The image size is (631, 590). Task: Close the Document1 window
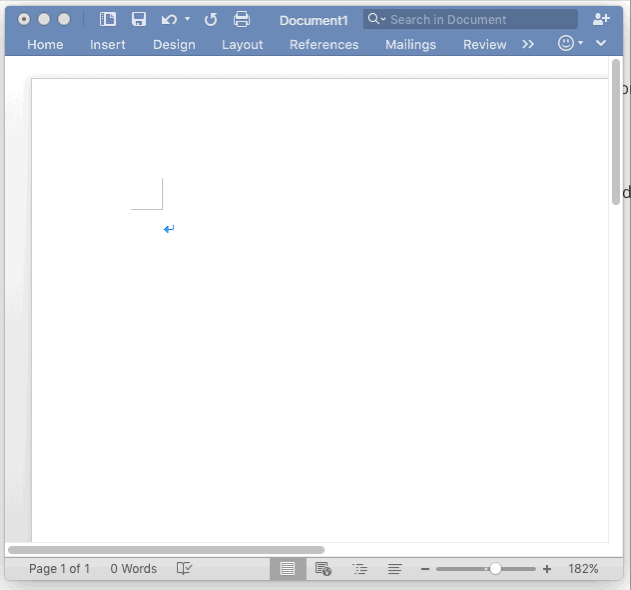point(24,19)
